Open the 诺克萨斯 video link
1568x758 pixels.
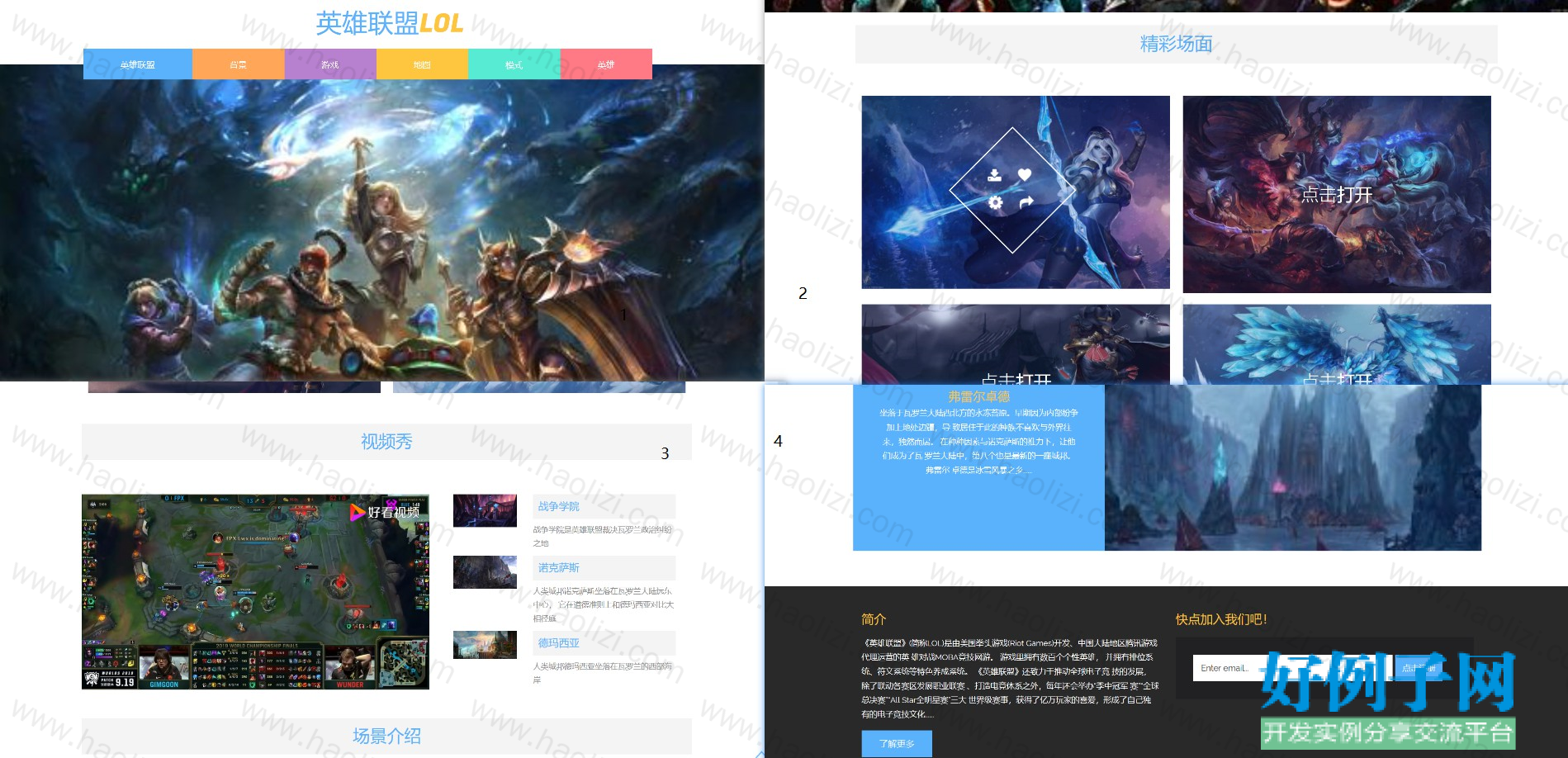coord(559,568)
